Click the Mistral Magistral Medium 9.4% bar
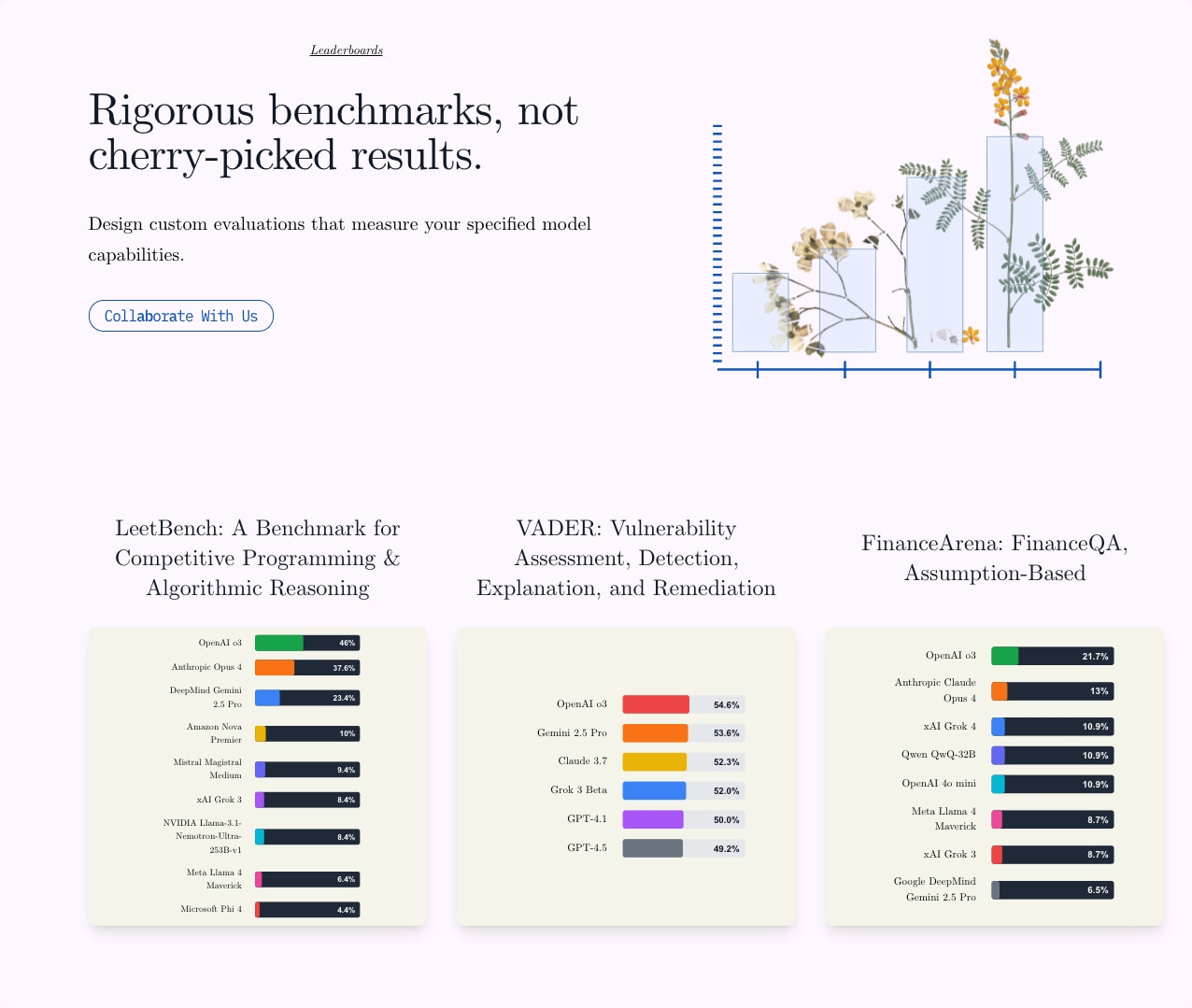 coord(307,770)
